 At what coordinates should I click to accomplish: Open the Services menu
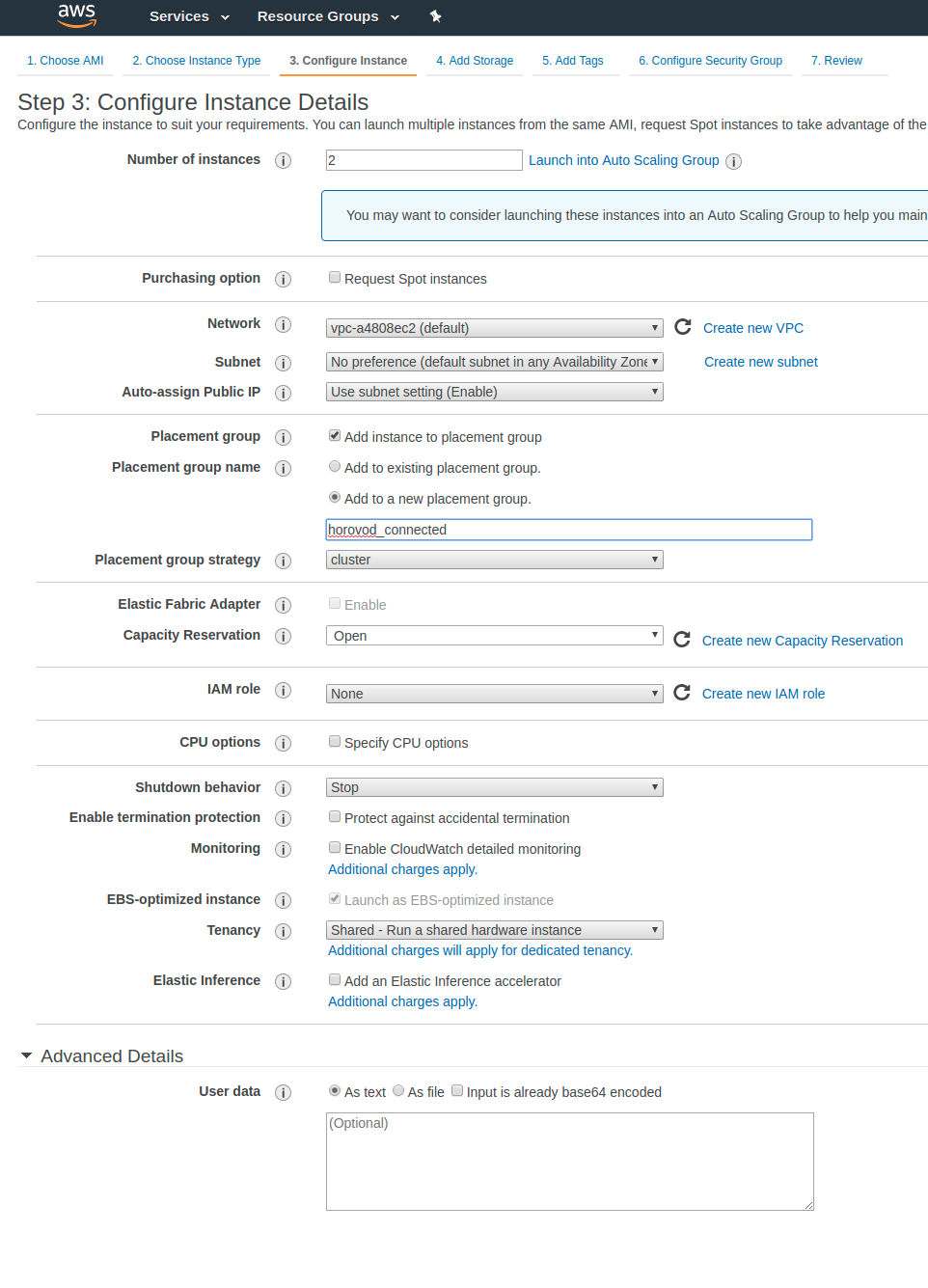(189, 16)
